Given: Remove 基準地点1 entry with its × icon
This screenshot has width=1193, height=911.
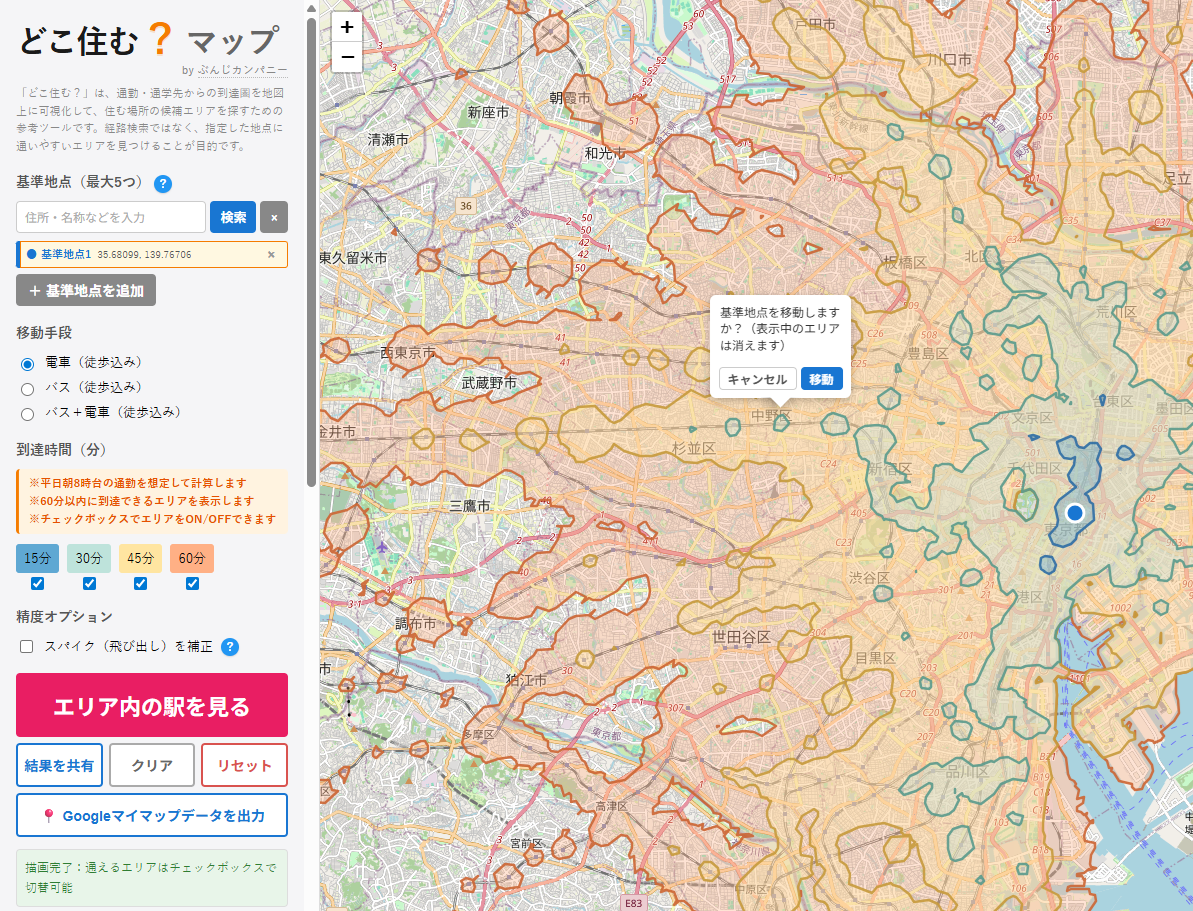Looking at the screenshot, I should pos(271,254).
